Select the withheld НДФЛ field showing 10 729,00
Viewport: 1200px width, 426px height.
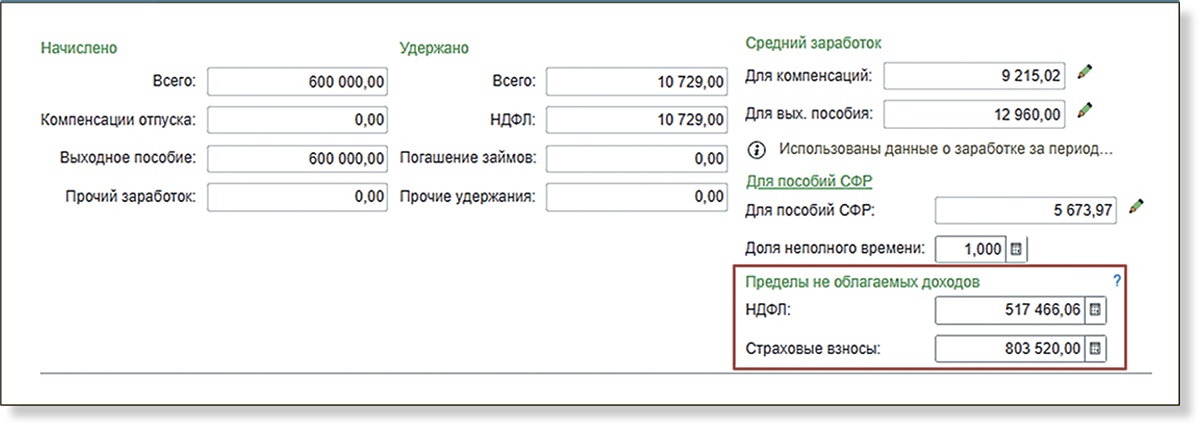(636, 120)
